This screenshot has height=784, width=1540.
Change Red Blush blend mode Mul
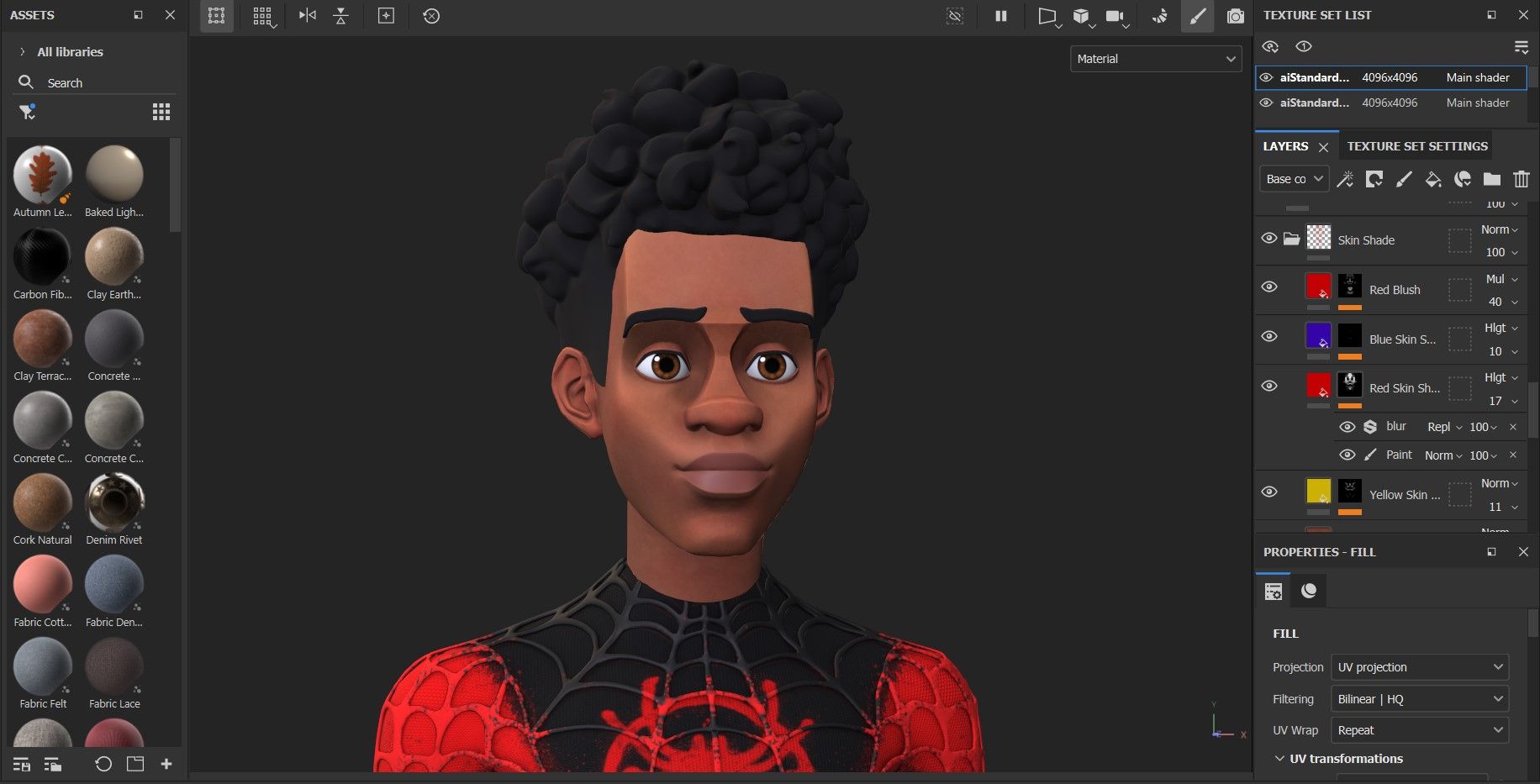1501,279
